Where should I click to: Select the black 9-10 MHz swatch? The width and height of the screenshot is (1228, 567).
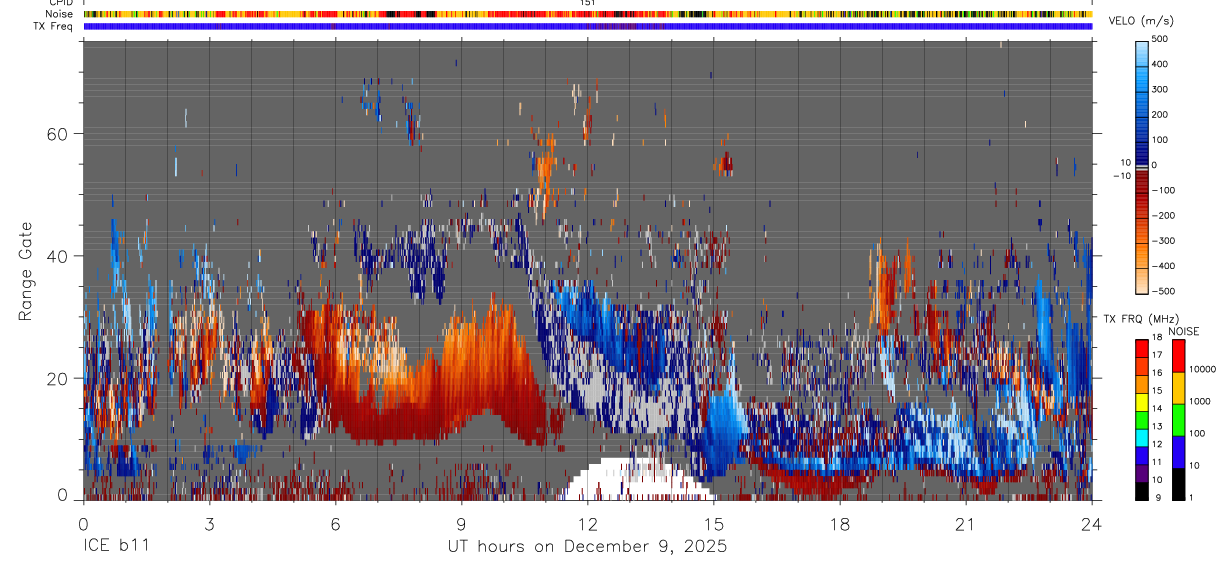point(1141,491)
